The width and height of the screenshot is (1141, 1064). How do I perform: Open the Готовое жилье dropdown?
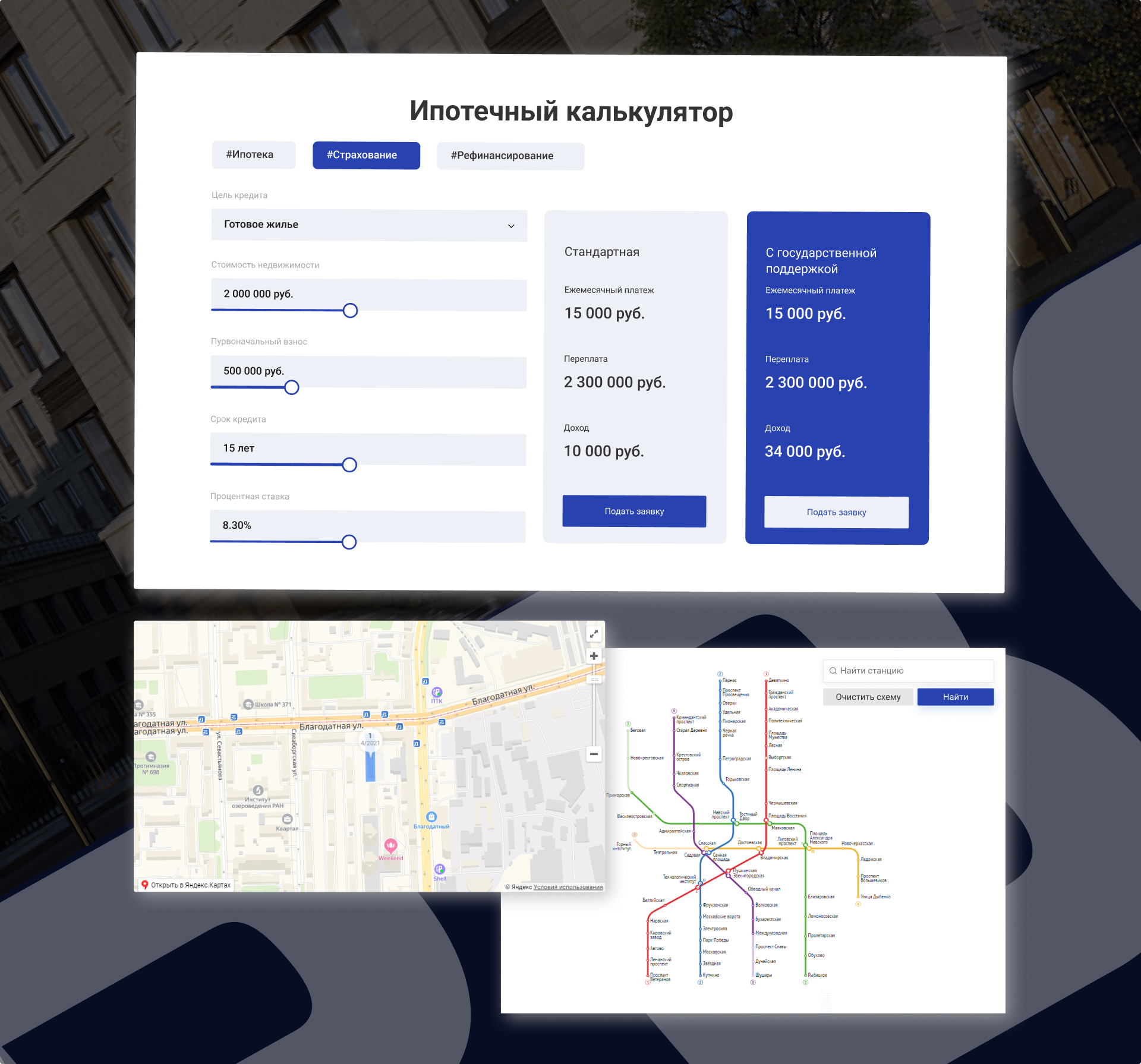(x=368, y=225)
